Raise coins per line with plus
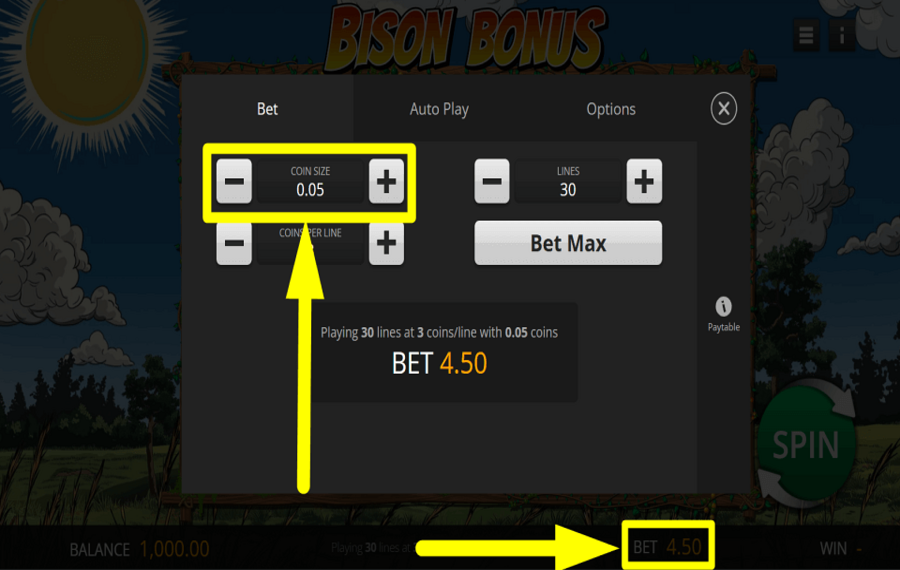Screen dimensions: 900x570 (x=386, y=243)
